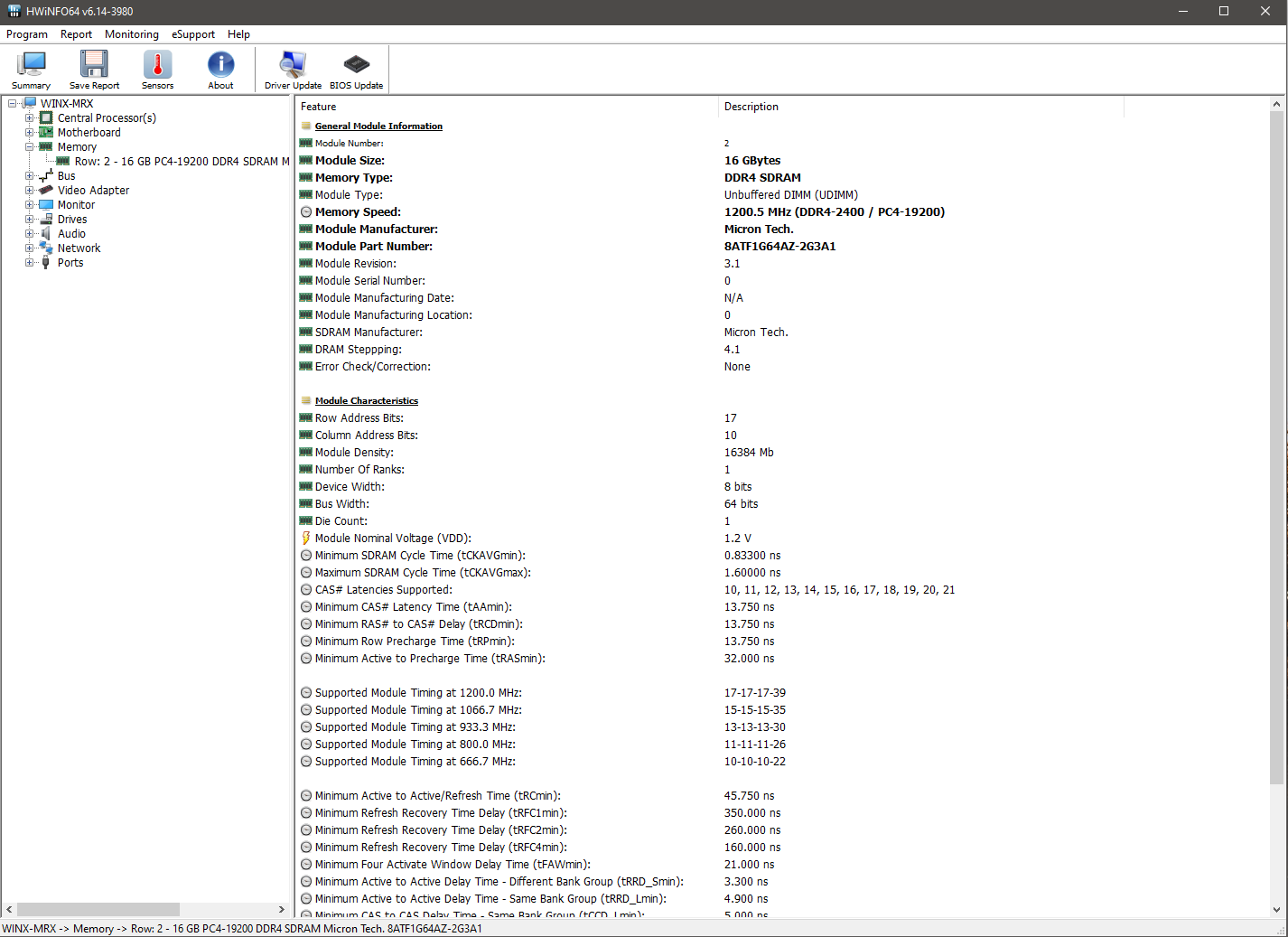Select the Monitor tree icon

[46, 204]
